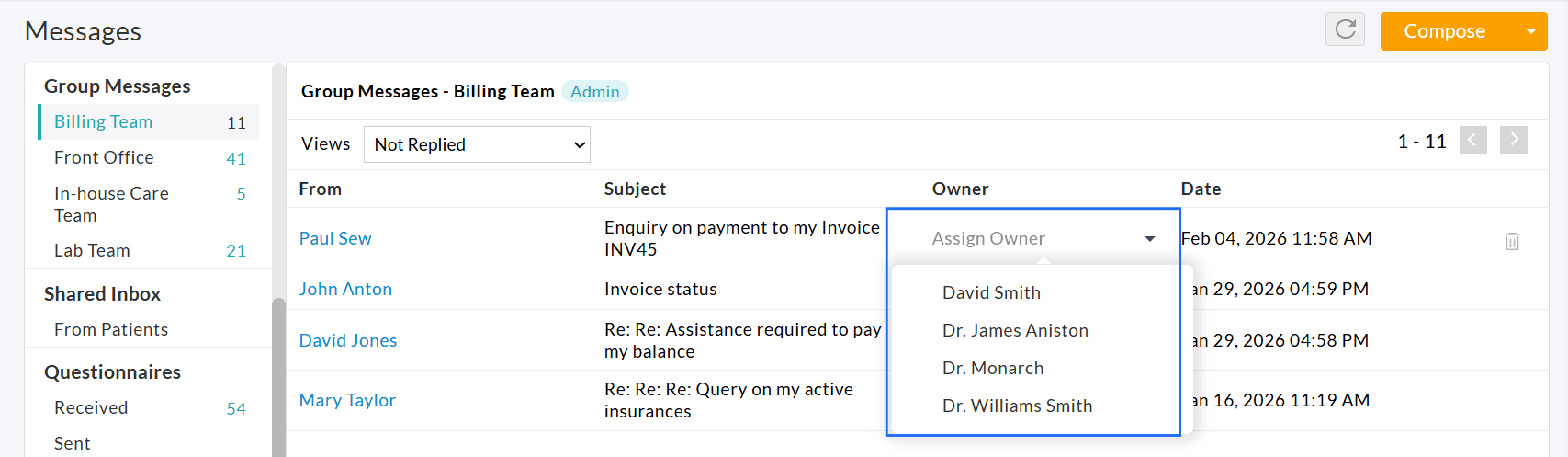Open the Views Not Replied dropdown
Screen dimensions: 1568x457
(x=477, y=144)
